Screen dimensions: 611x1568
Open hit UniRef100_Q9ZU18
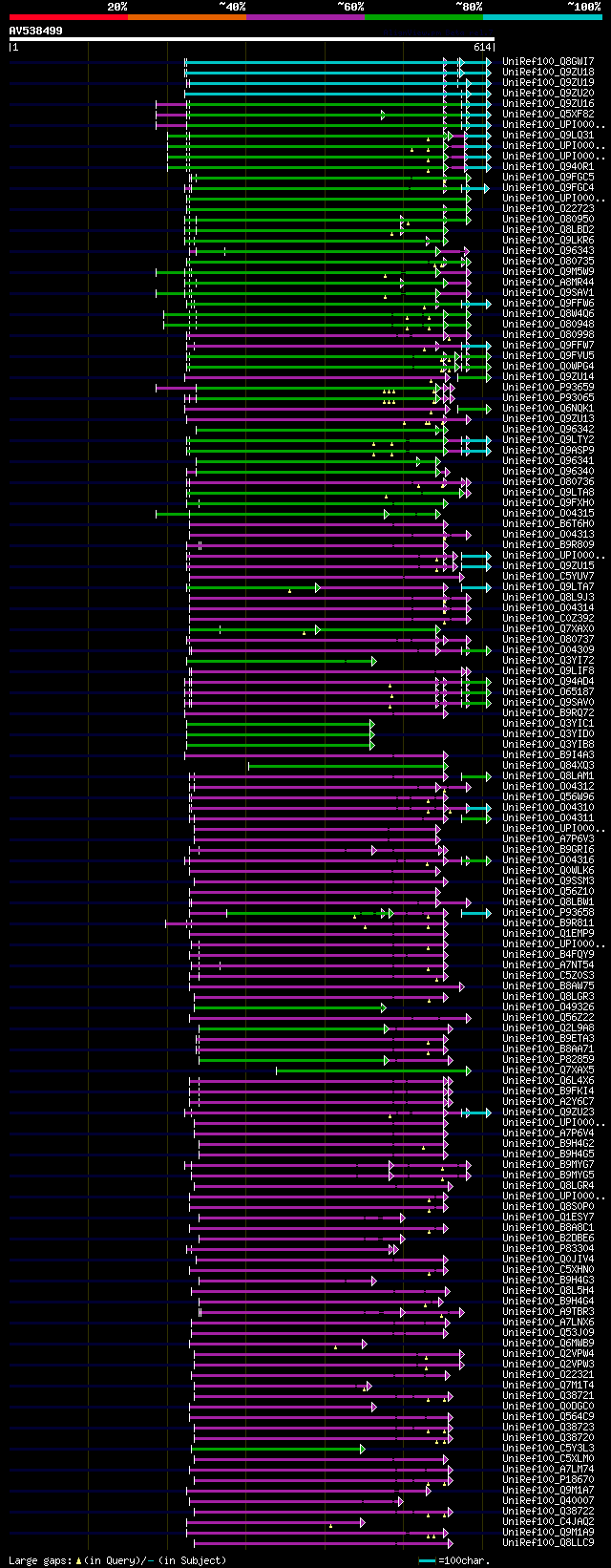[x=548, y=72]
